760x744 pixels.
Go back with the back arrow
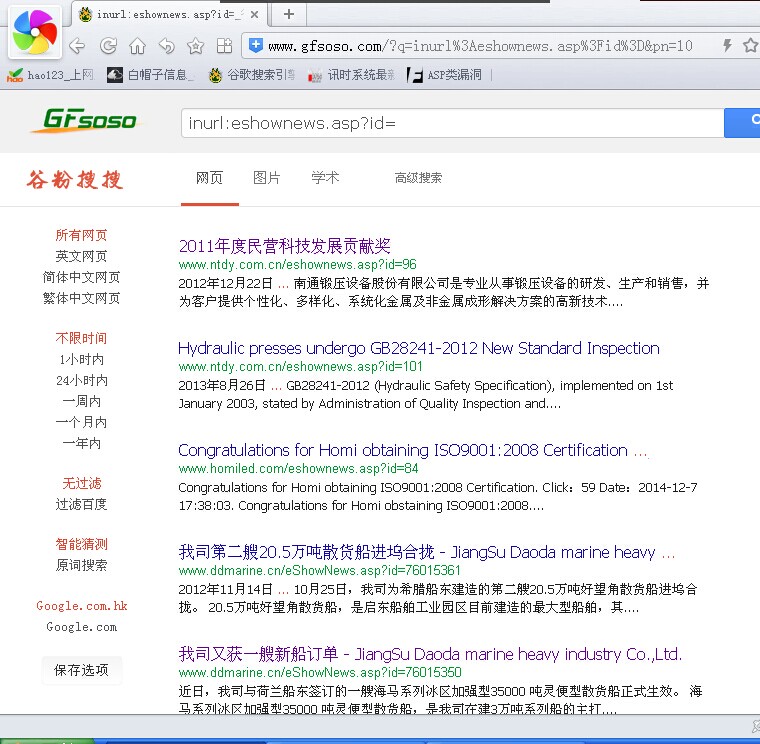(x=78, y=46)
